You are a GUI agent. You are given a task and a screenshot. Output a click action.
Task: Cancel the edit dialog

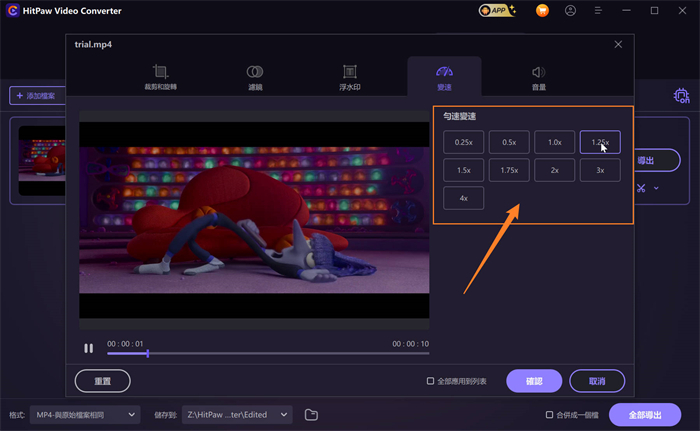pos(597,381)
